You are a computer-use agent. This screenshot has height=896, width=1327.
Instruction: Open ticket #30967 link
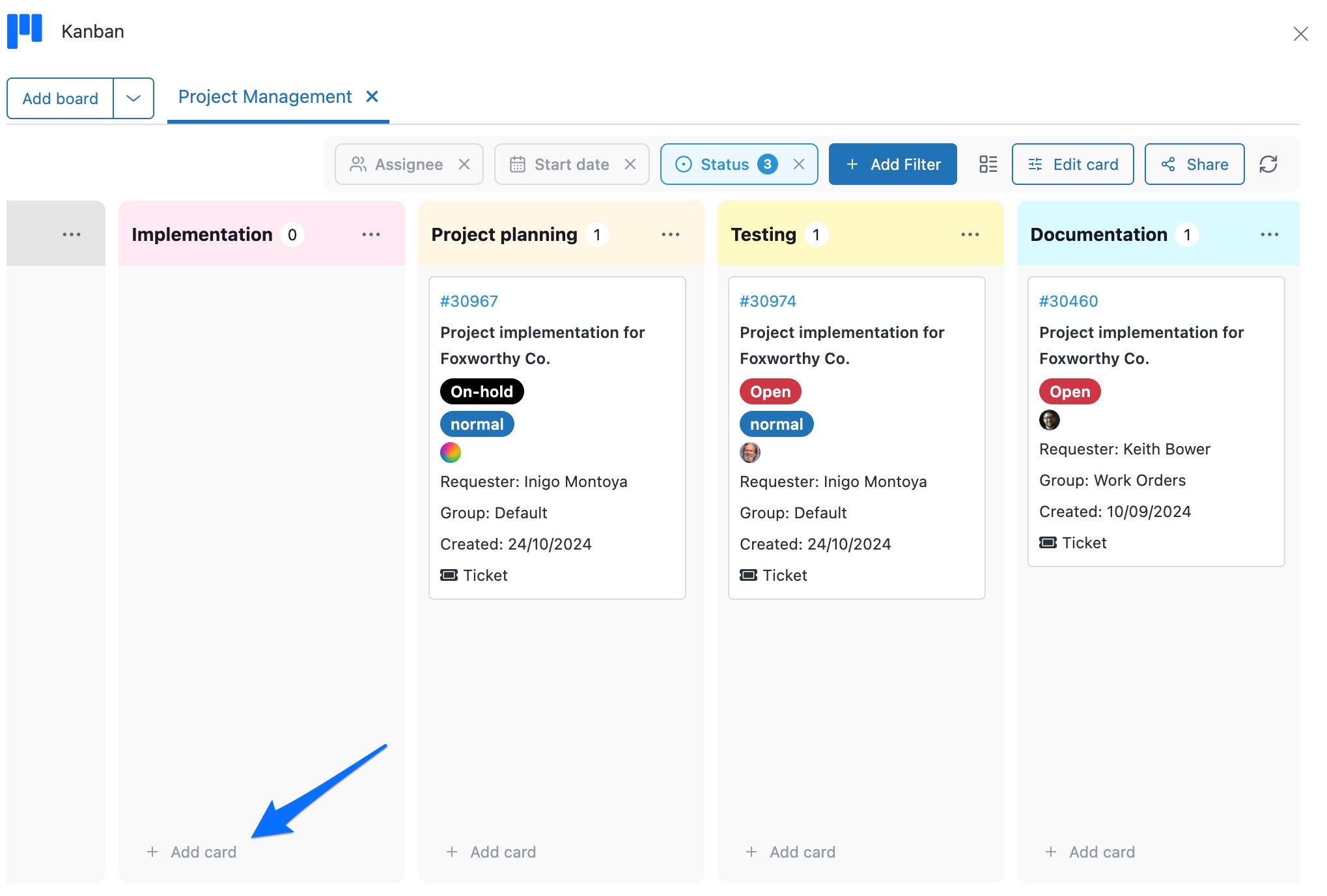point(469,301)
